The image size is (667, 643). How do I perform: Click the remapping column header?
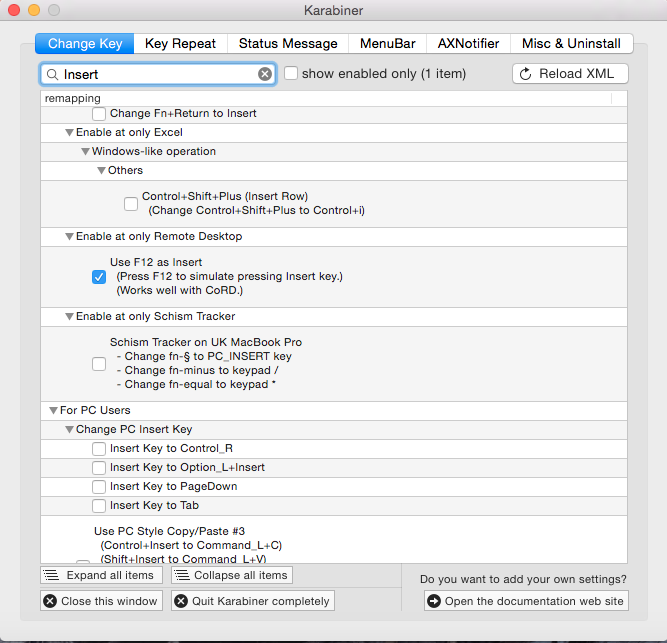[x=326, y=98]
